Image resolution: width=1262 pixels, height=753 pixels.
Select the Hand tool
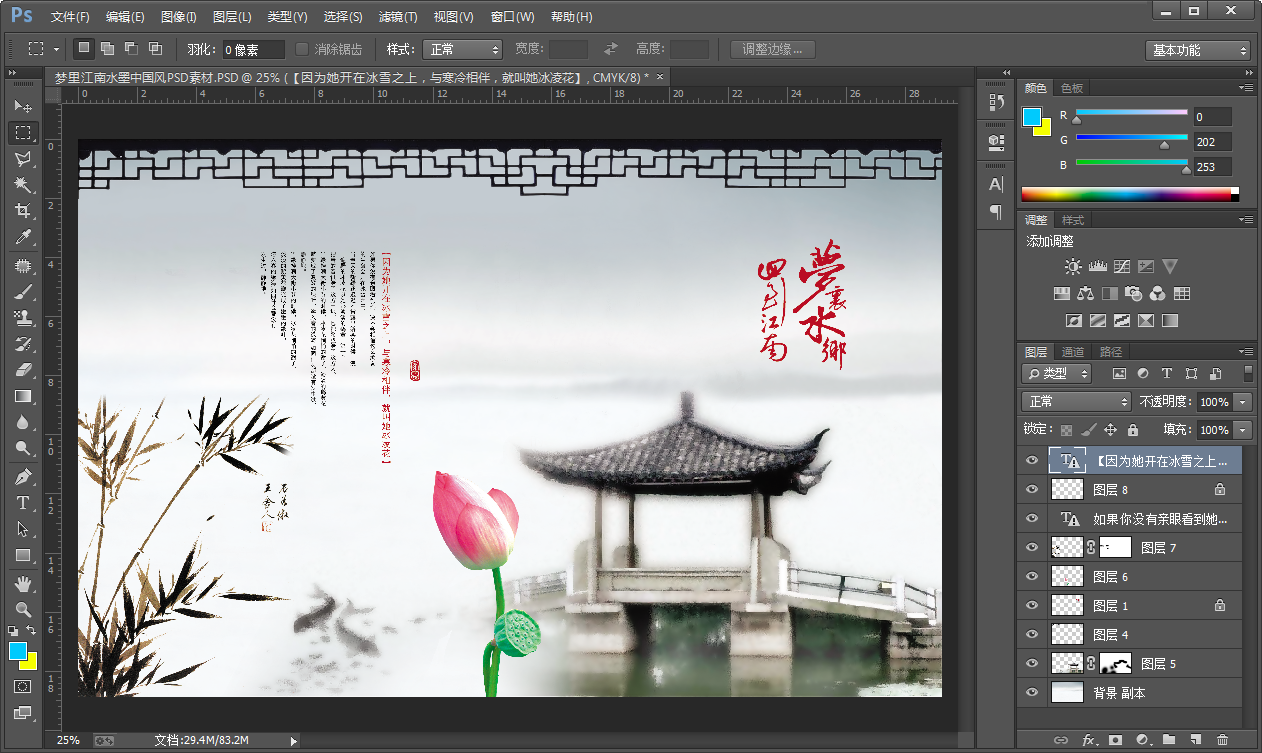[22, 582]
